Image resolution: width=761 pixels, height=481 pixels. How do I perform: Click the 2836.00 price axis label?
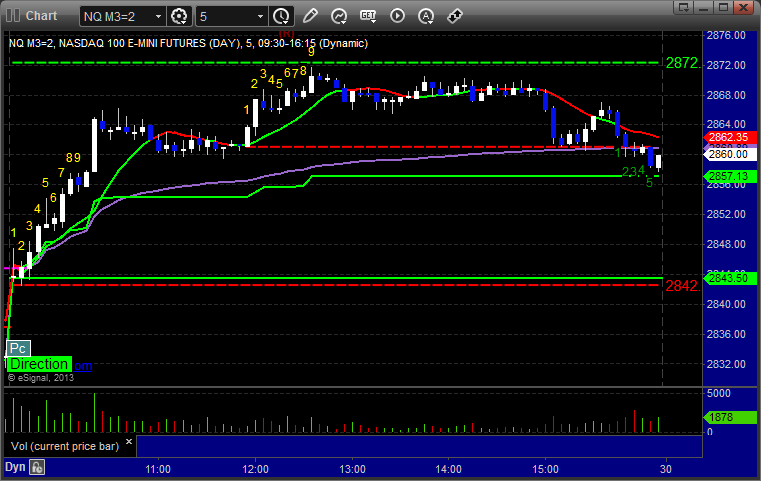click(726, 334)
